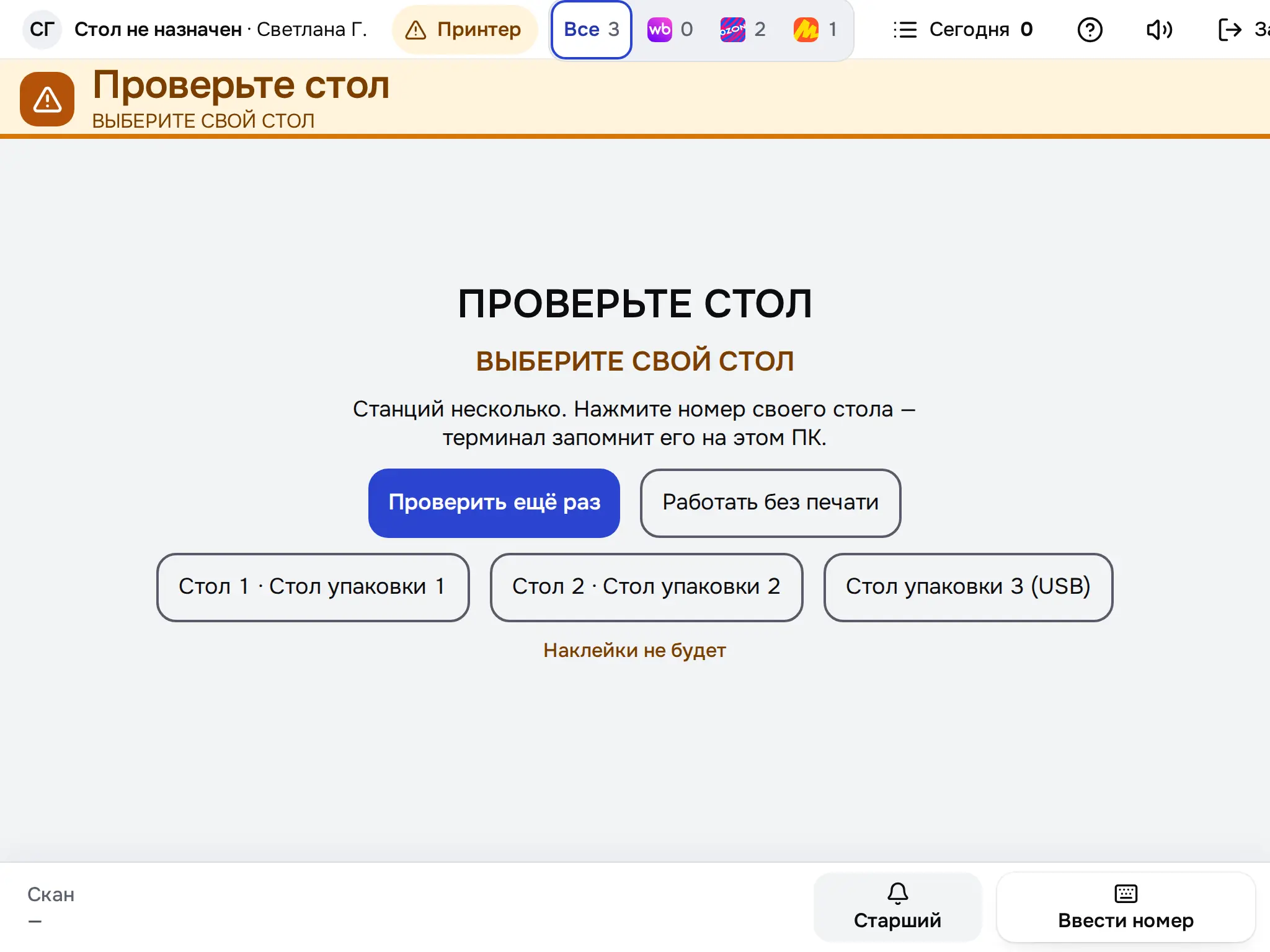The width and height of the screenshot is (1270, 952).
Task: Click the Проверьте стол banner title
Action: 241,85
